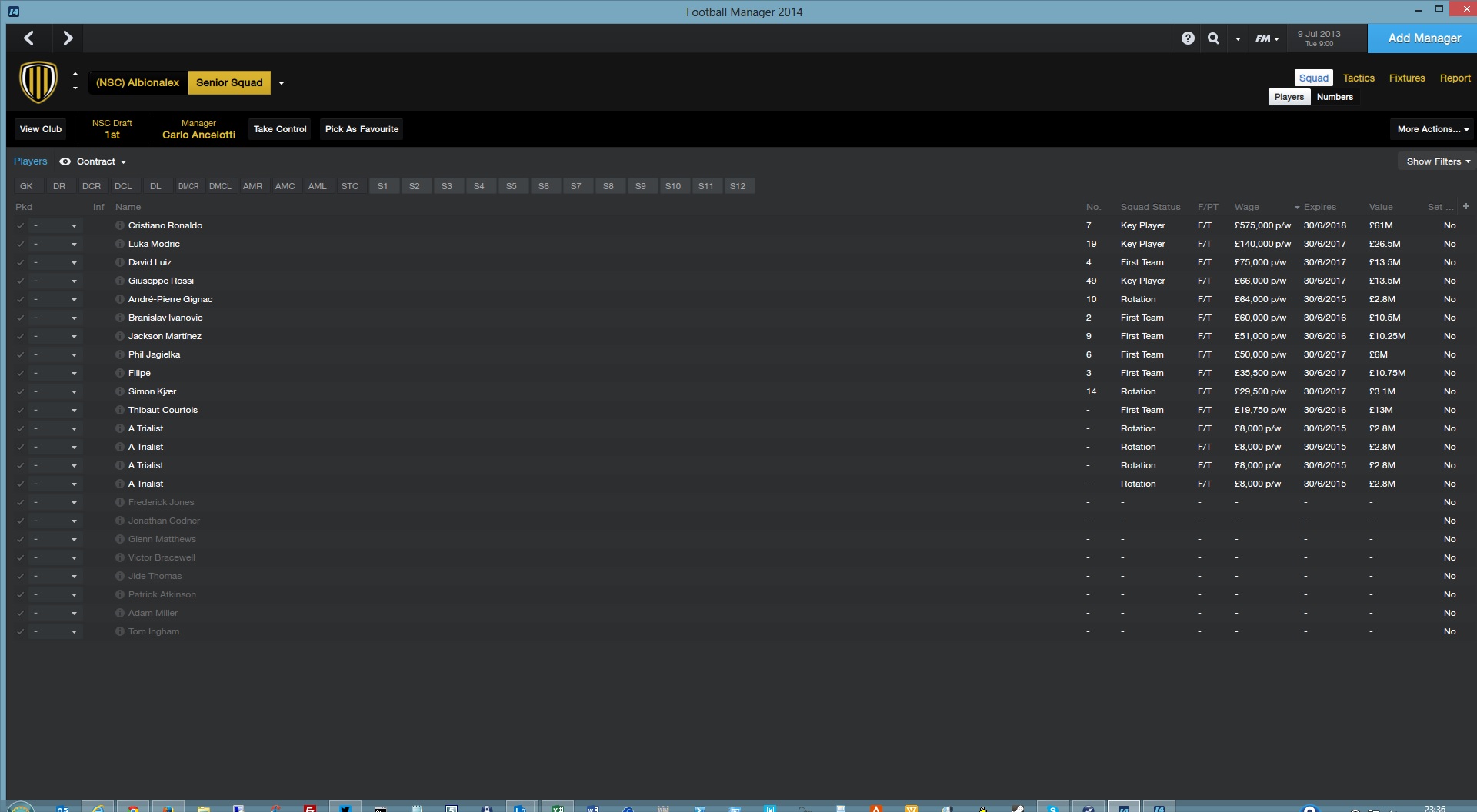
Task: Toggle picked checkmark for David Luiz
Action: 21,262
